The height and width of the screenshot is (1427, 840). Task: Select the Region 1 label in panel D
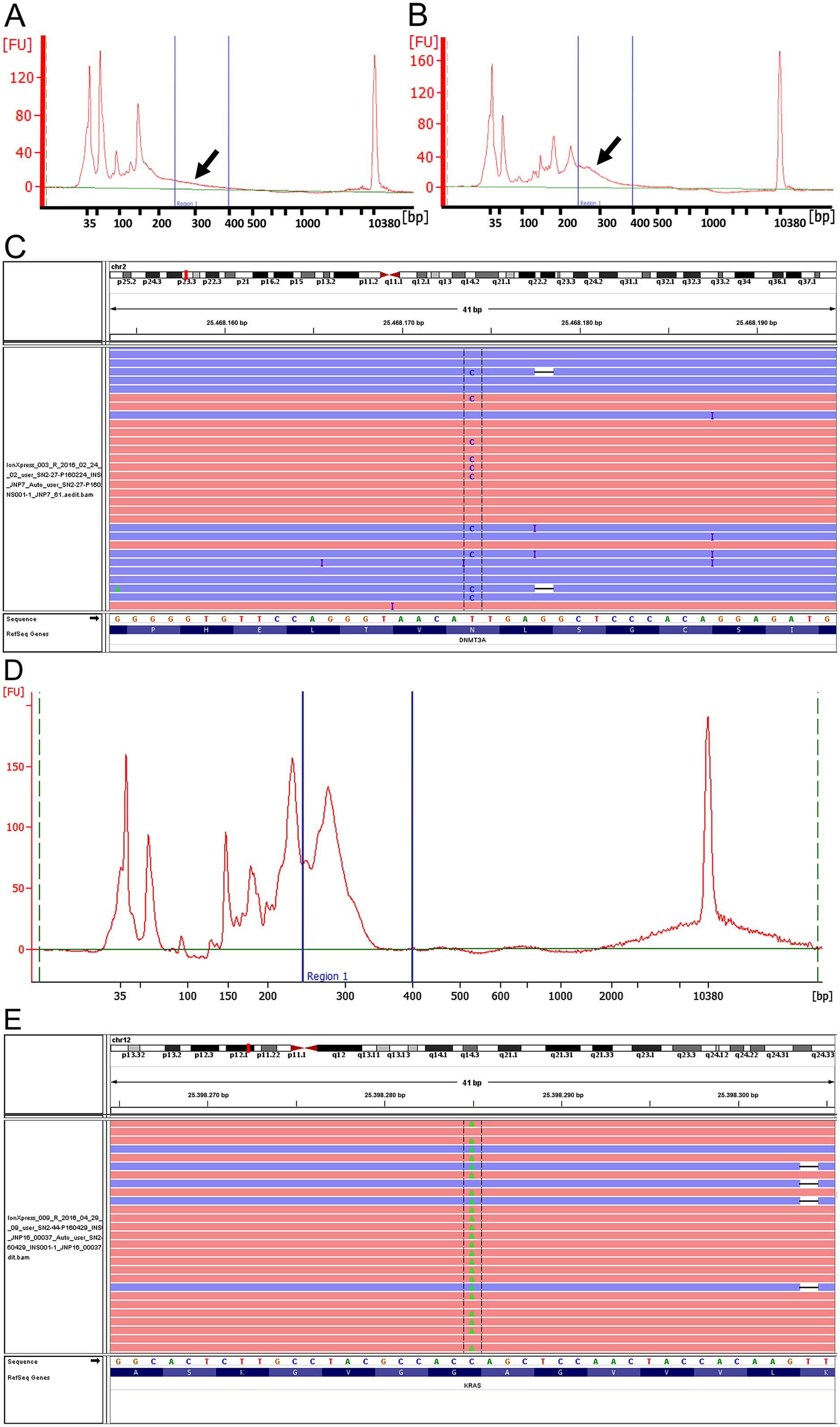(327, 976)
